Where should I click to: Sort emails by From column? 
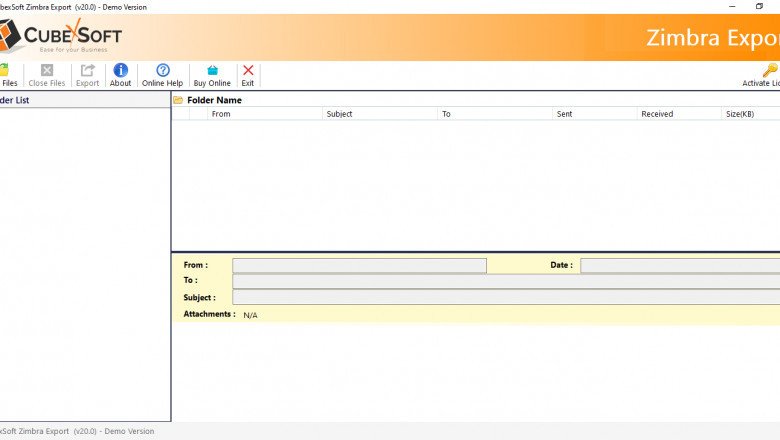point(265,114)
